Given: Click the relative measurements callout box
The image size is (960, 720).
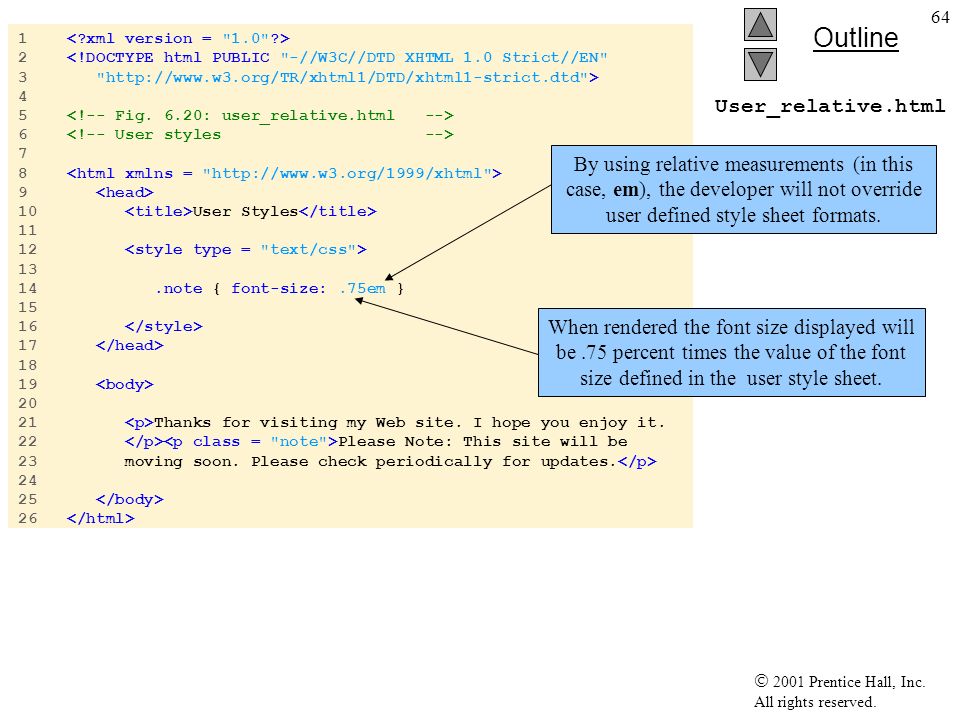Looking at the screenshot, I should click(743, 190).
